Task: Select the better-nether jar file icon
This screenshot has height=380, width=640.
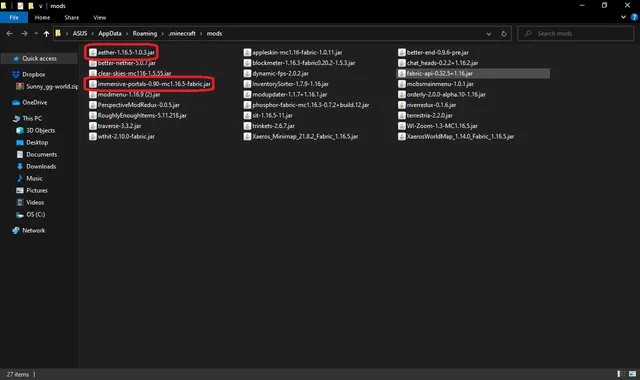Action: click(93, 63)
